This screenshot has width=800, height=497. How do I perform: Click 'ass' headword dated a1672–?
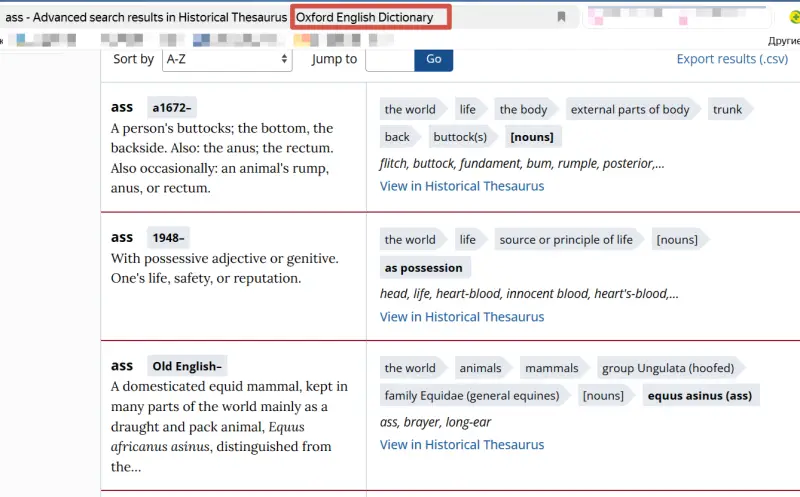122,107
